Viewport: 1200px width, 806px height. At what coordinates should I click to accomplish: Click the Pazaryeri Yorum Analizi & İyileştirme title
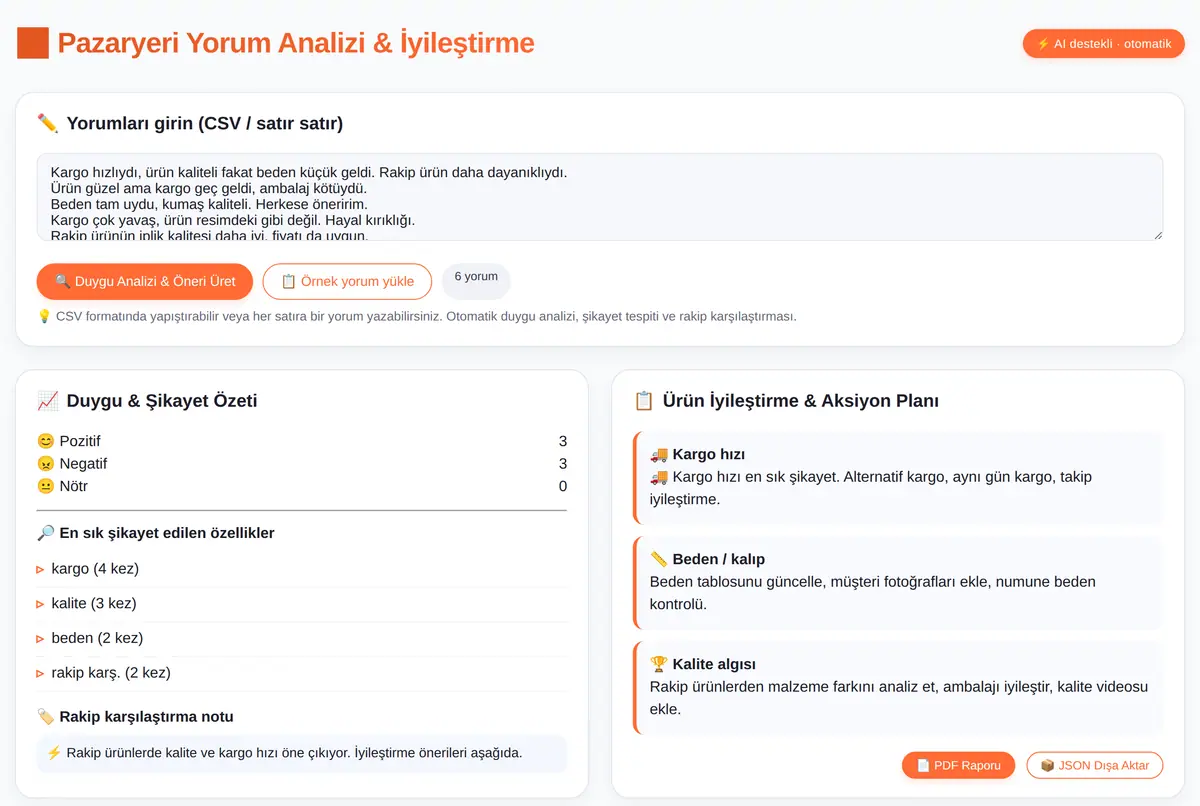[296, 43]
